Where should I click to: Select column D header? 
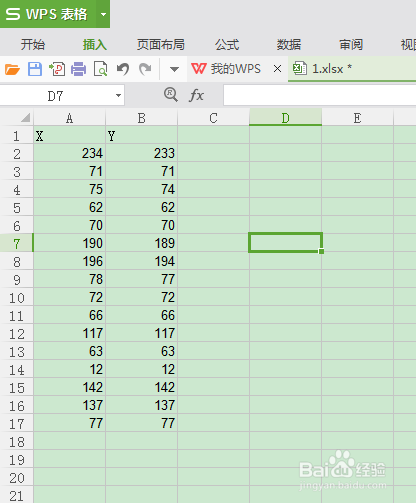[285, 118]
